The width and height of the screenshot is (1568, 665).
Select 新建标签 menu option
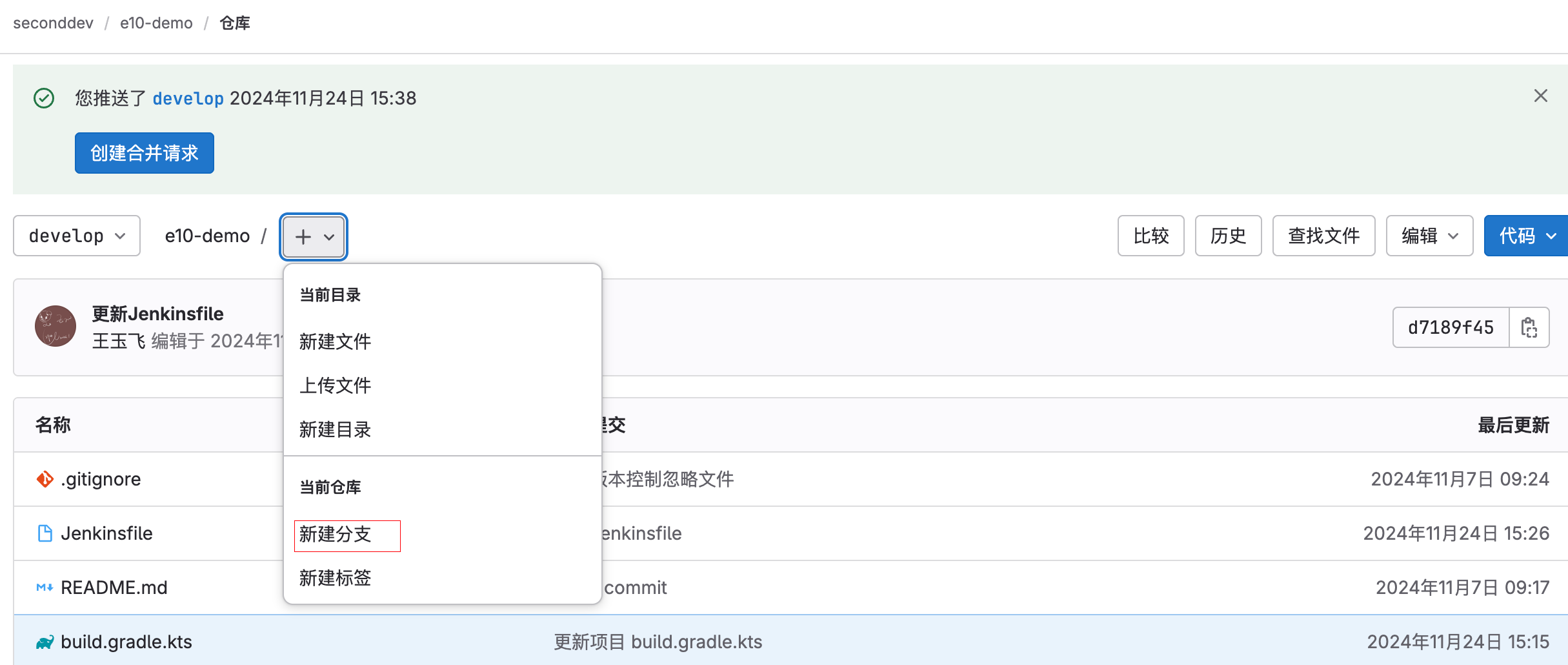[335, 578]
